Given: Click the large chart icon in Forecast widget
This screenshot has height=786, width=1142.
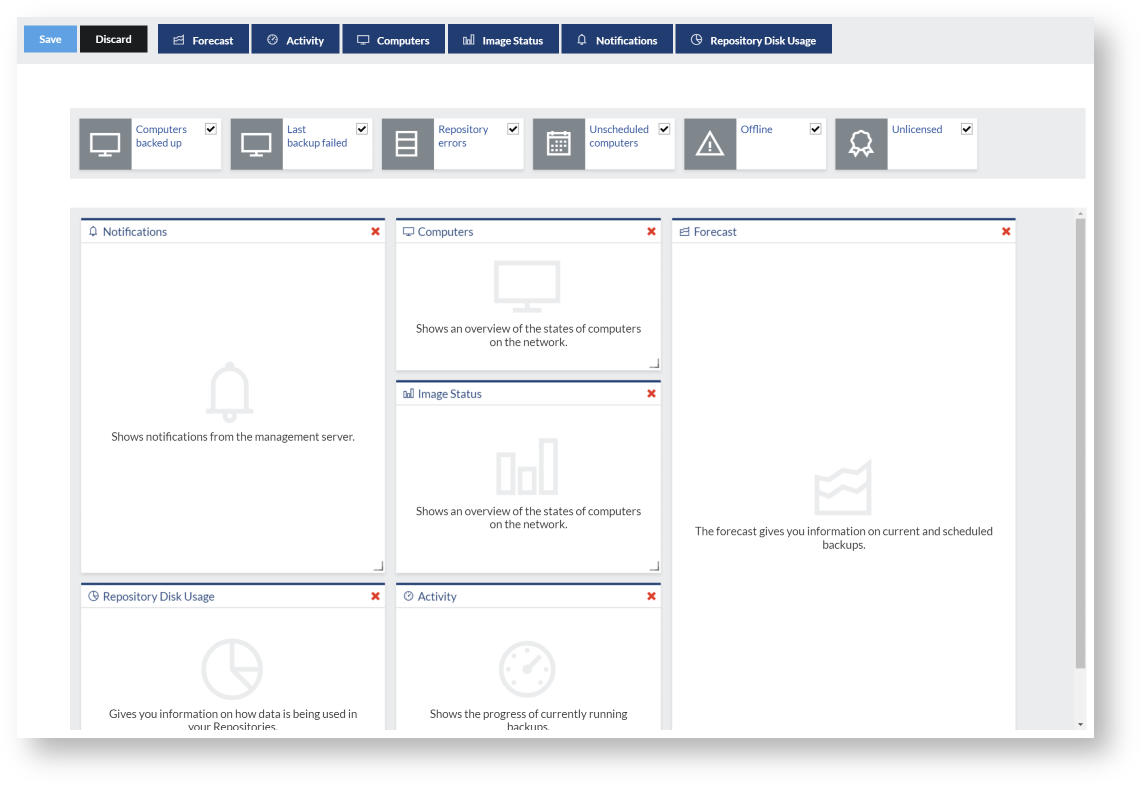Looking at the screenshot, I should [843, 487].
